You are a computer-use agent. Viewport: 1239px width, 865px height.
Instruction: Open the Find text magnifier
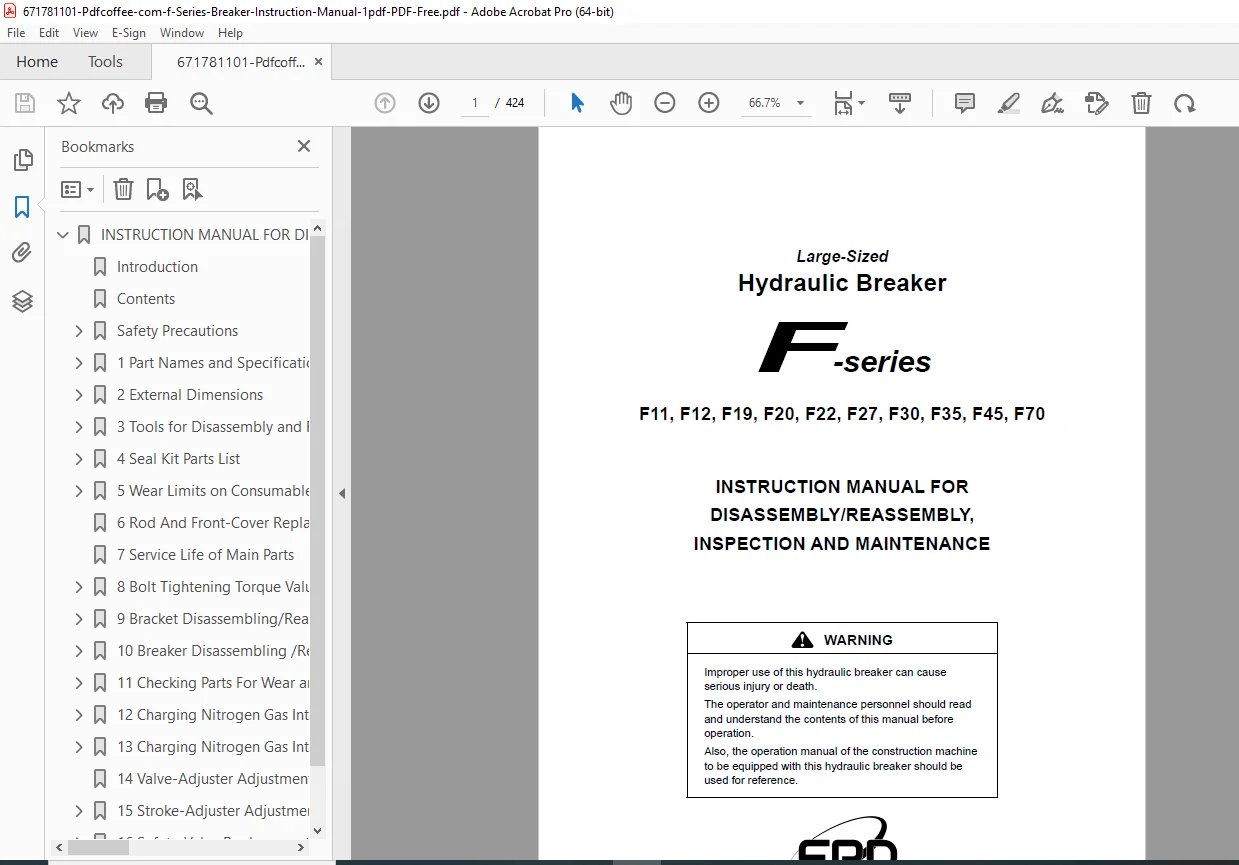point(201,103)
